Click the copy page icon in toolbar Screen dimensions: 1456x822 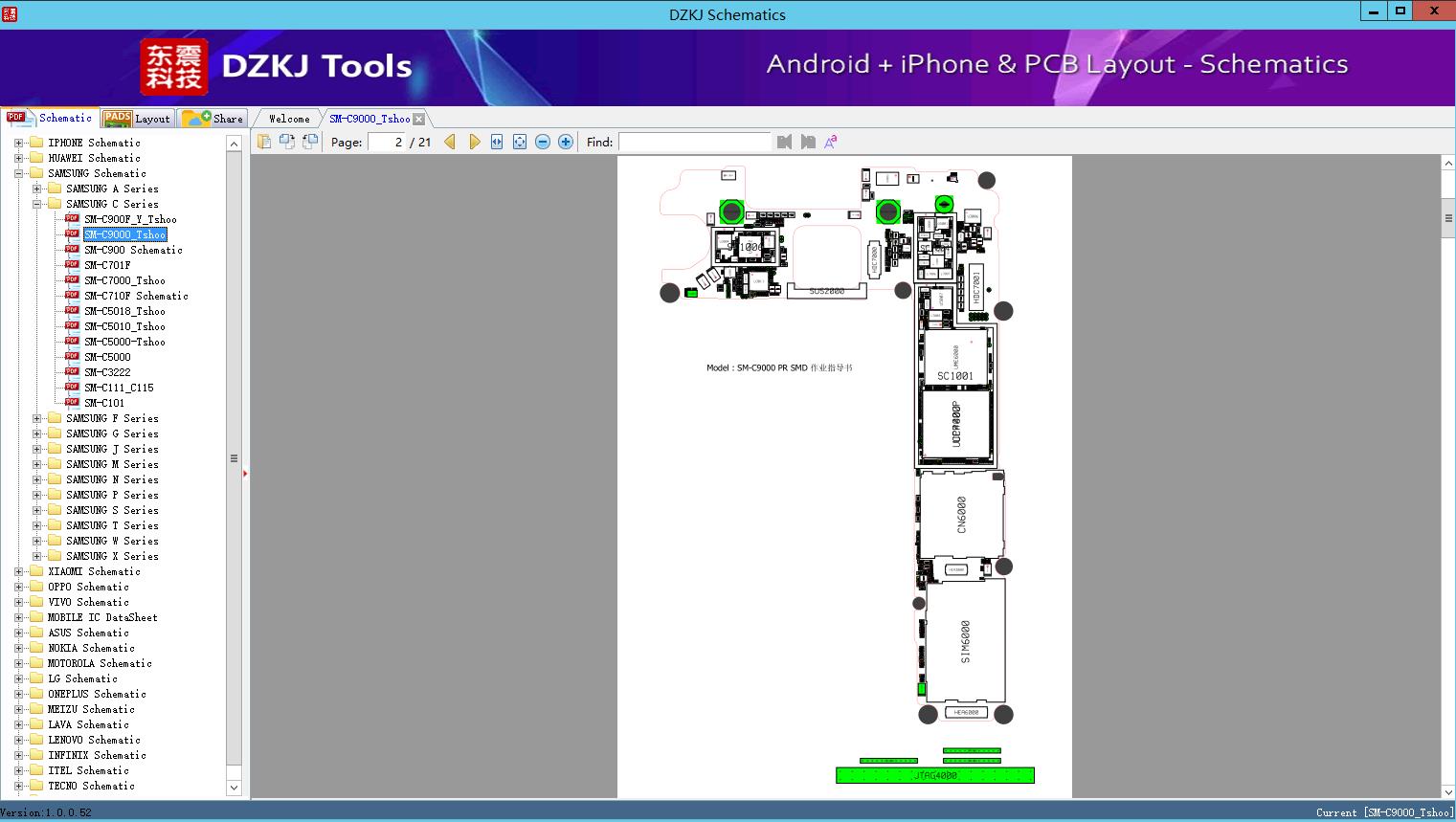[x=264, y=142]
